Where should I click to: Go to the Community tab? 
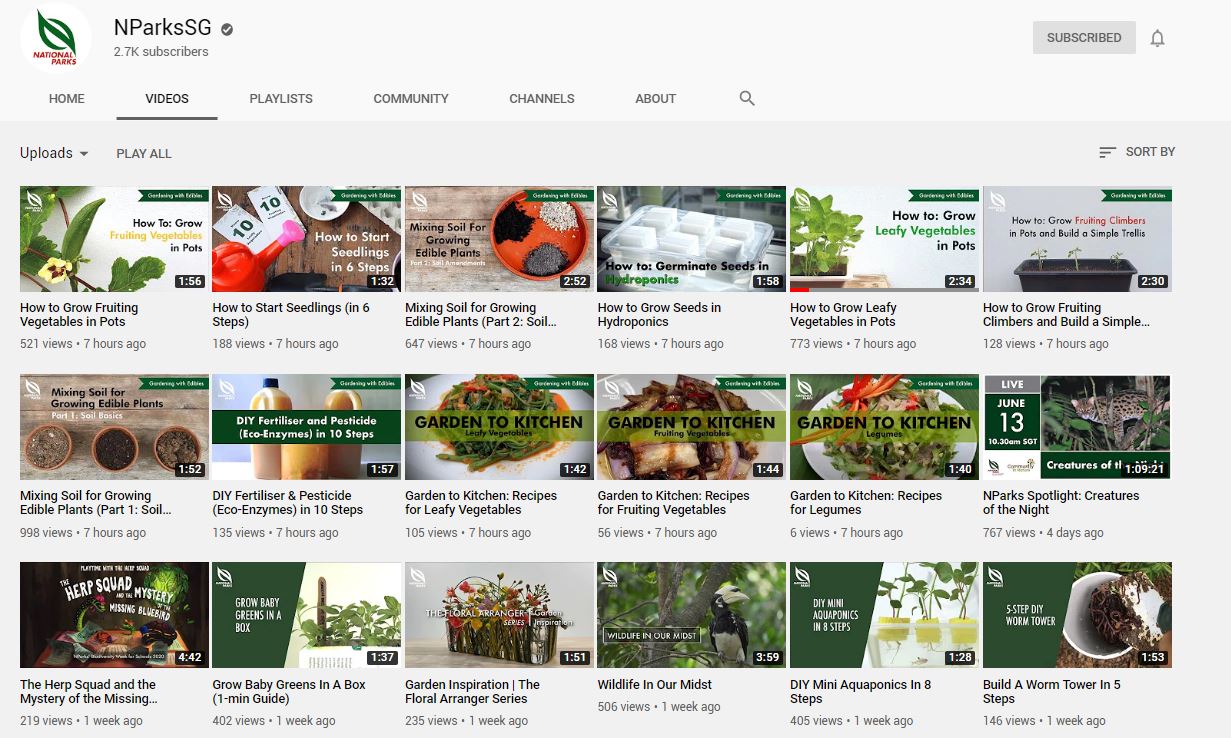tap(411, 98)
